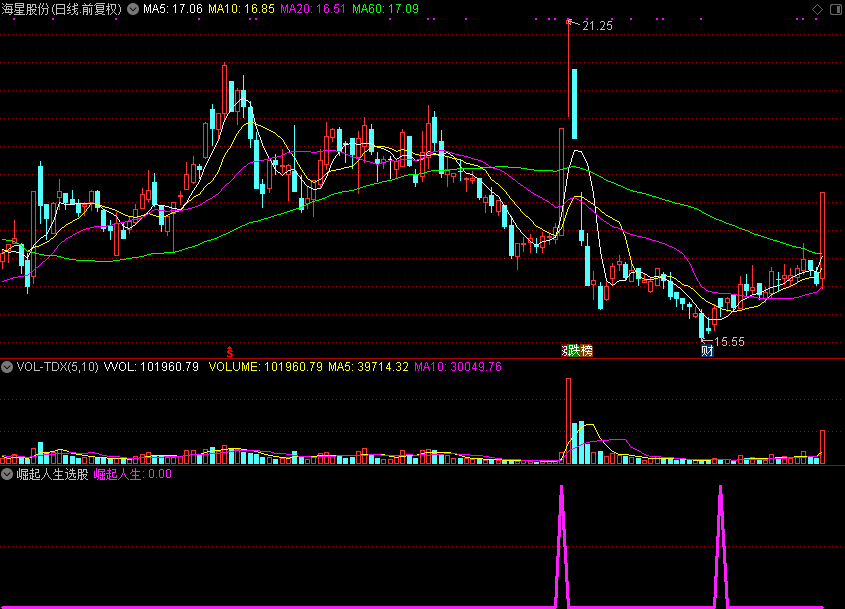Open the 跌榜 event marker

(577, 350)
